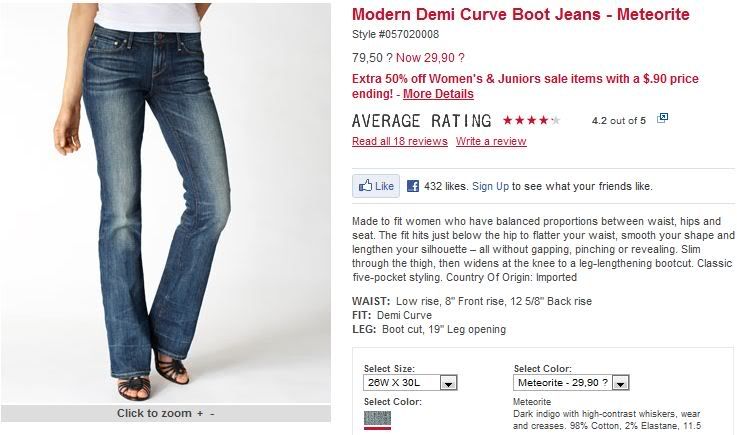
Task: Open the Select Color dropdown arrow
Action: click(620, 383)
